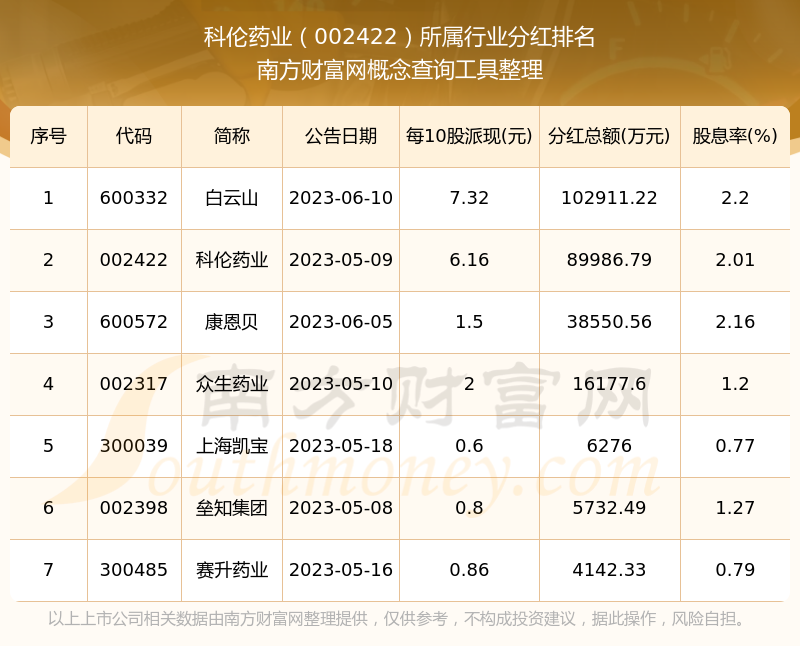Screen dimensions: 800x646
Task: Select the 众生药业 name cell
Action: point(232,384)
